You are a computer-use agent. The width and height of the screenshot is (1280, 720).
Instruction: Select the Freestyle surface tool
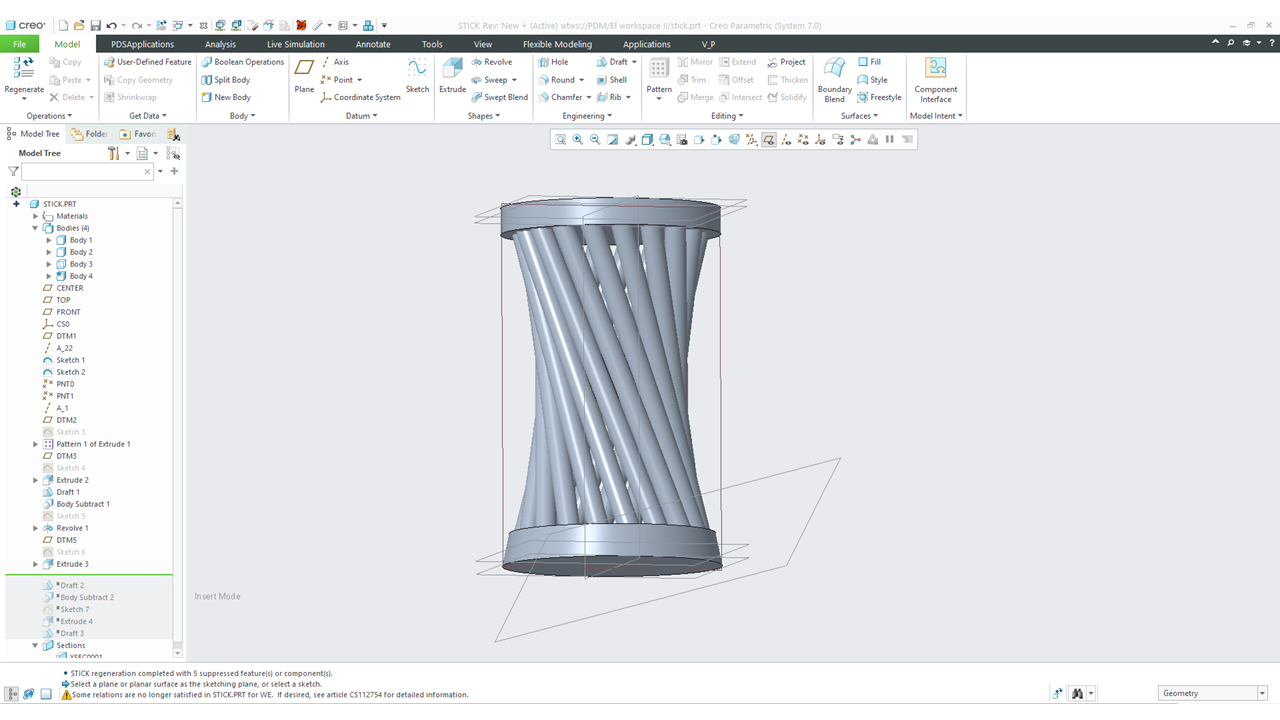click(x=879, y=97)
